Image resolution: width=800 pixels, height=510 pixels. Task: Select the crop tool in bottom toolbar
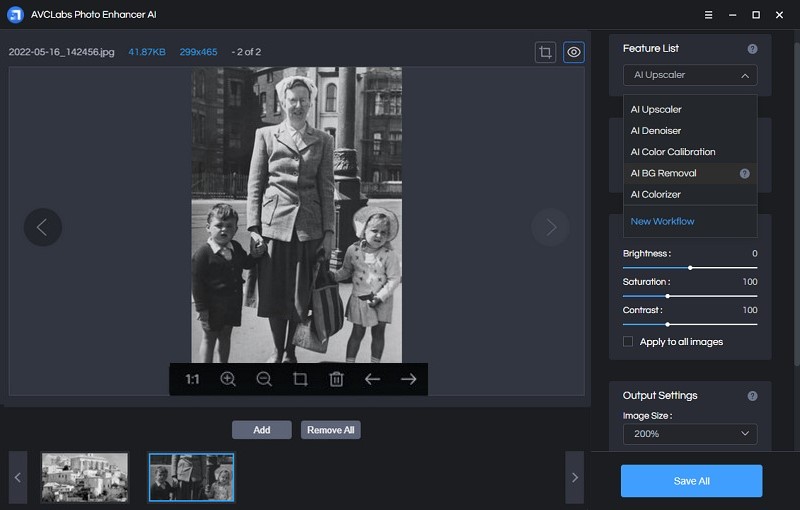(x=300, y=379)
